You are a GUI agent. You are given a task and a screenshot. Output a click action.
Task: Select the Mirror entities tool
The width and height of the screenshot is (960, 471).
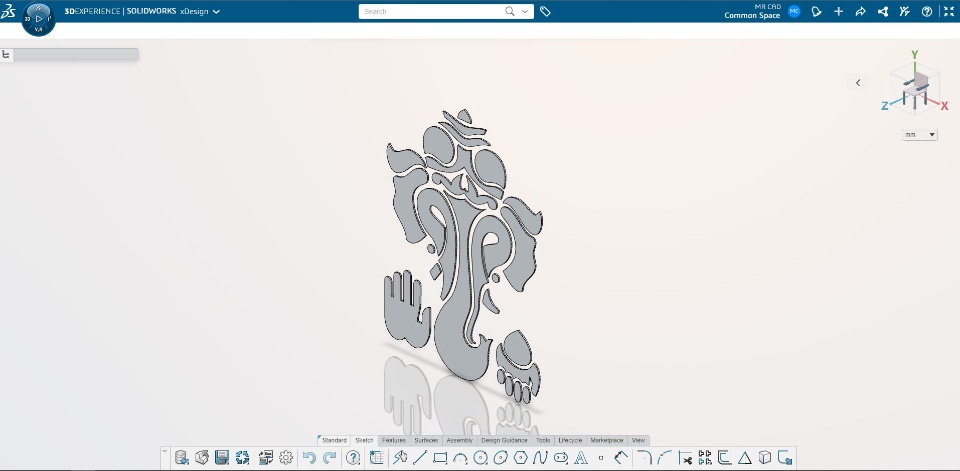point(705,458)
